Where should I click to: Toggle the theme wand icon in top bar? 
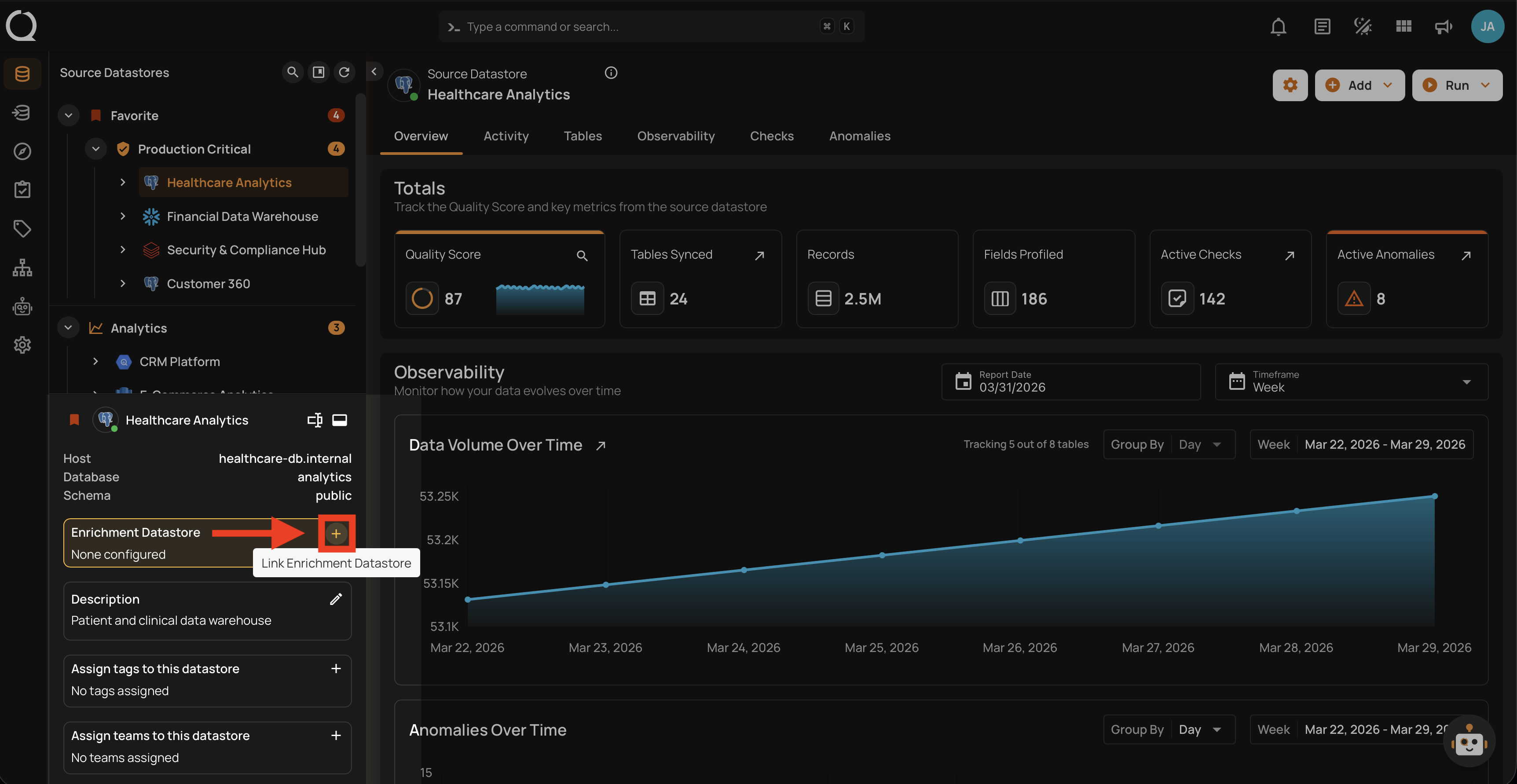pos(1363,26)
